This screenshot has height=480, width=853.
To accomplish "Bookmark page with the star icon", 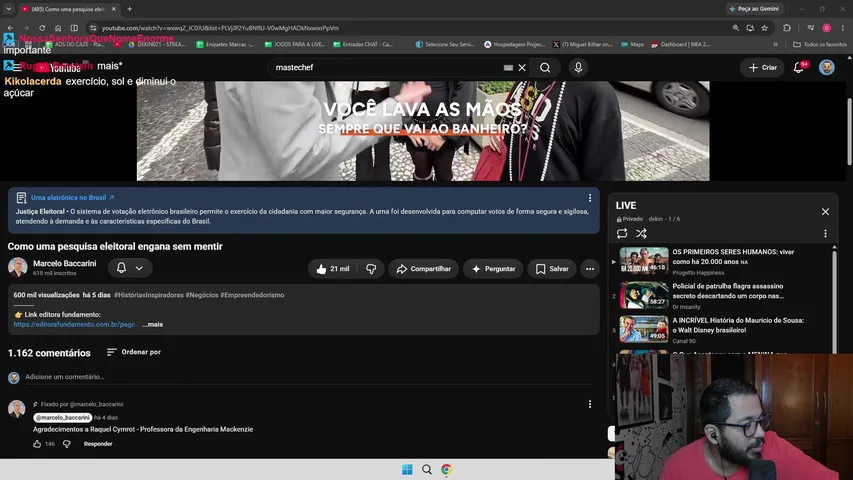I will click(764, 28).
